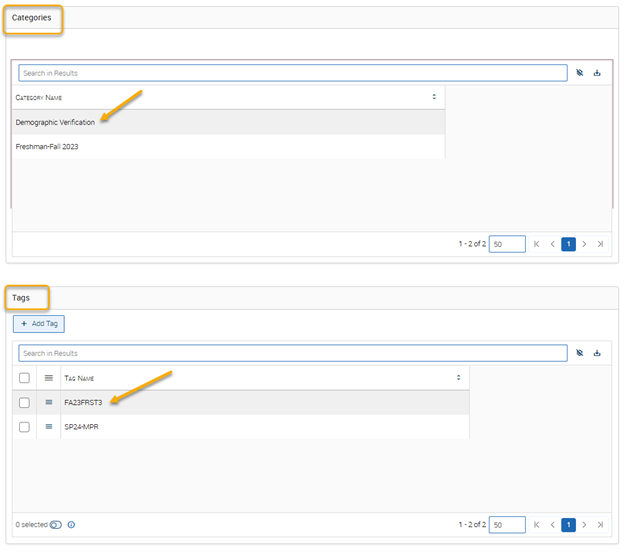Screen dimensions: 624x557
Task: Go to last page of Categories
Action: [x=600, y=244]
